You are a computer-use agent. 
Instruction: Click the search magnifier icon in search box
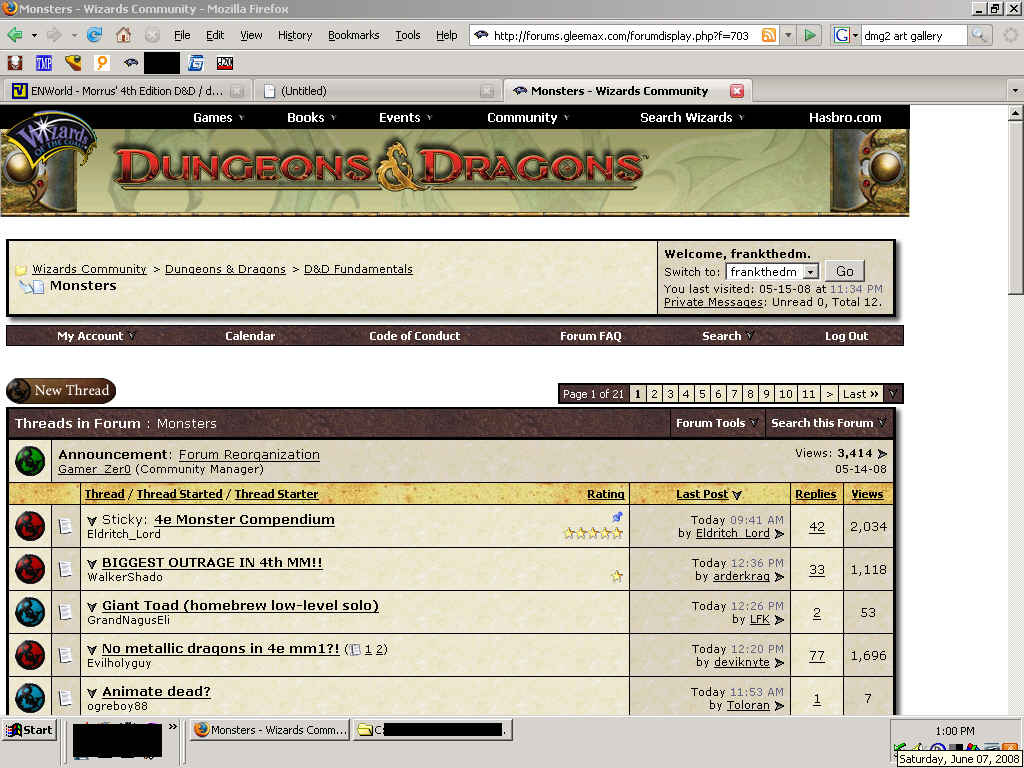tap(978, 35)
